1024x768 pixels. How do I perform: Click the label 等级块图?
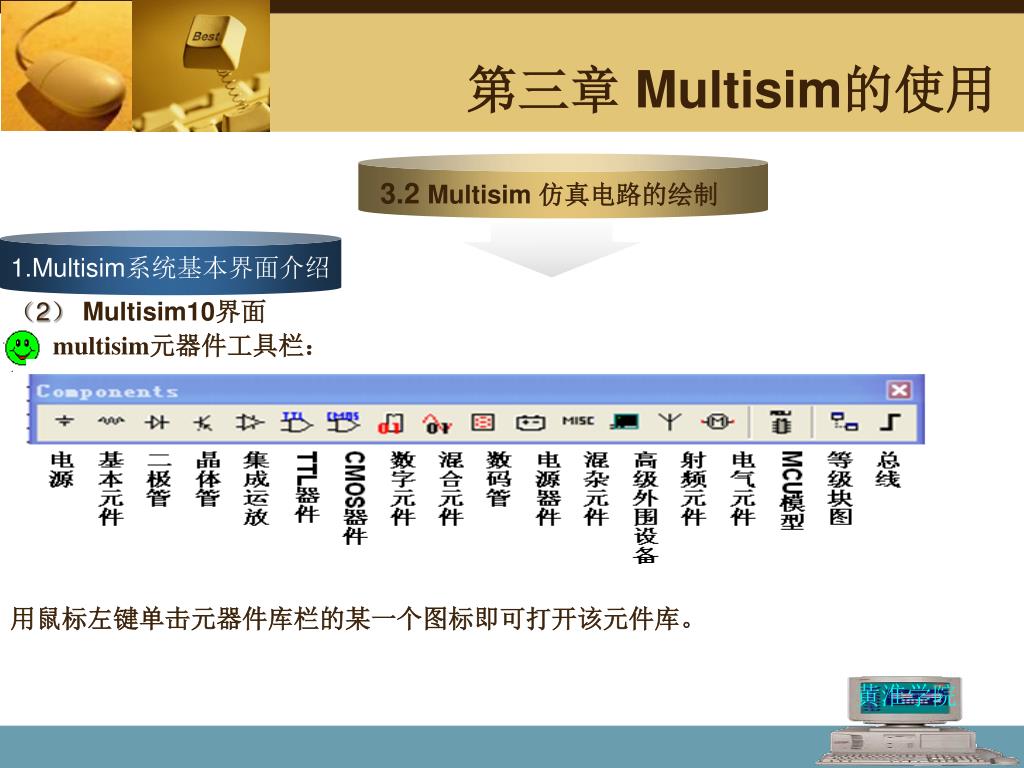tap(840, 488)
